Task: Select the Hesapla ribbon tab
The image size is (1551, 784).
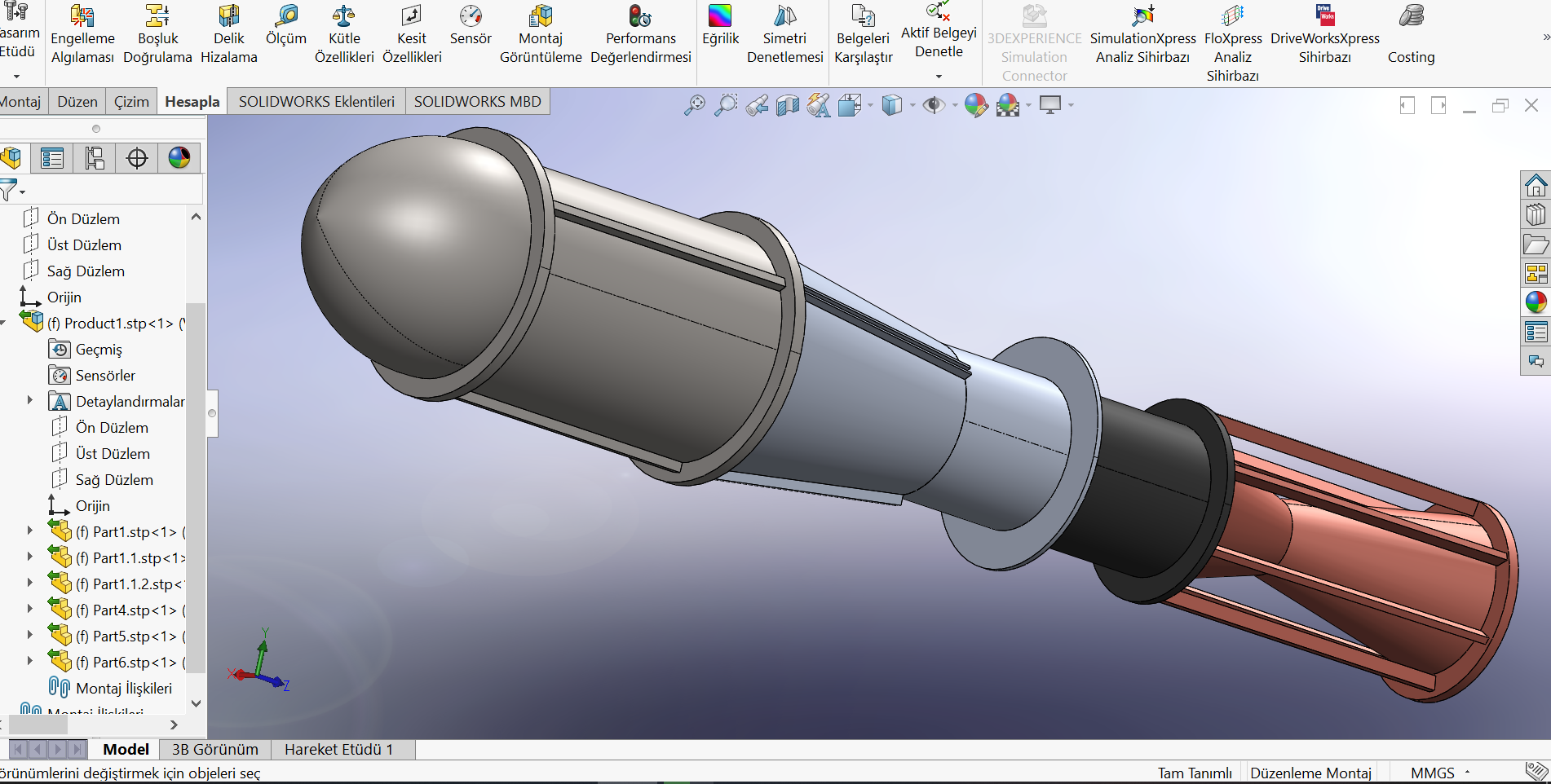Action: pyautogui.click(x=192, y=102)
